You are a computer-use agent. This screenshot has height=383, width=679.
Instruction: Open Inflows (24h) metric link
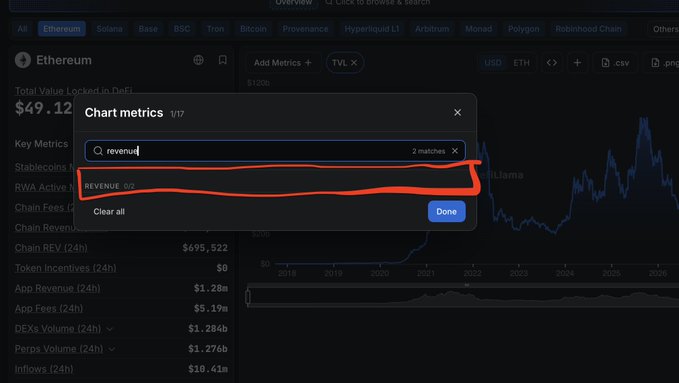tap(44, 369)
